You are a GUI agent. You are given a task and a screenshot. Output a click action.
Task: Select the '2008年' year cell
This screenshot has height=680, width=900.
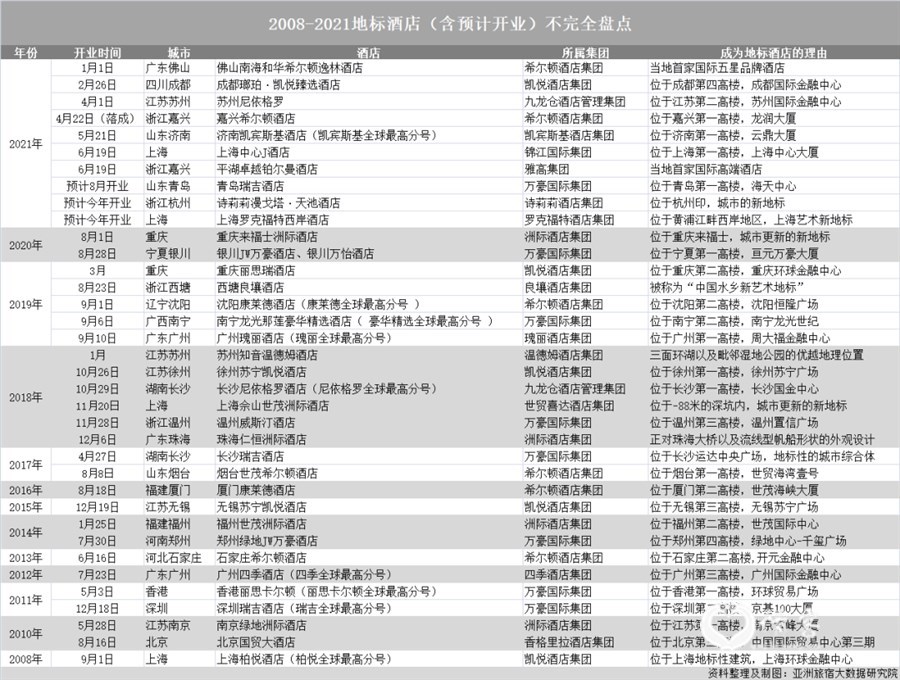click(26, 659)
